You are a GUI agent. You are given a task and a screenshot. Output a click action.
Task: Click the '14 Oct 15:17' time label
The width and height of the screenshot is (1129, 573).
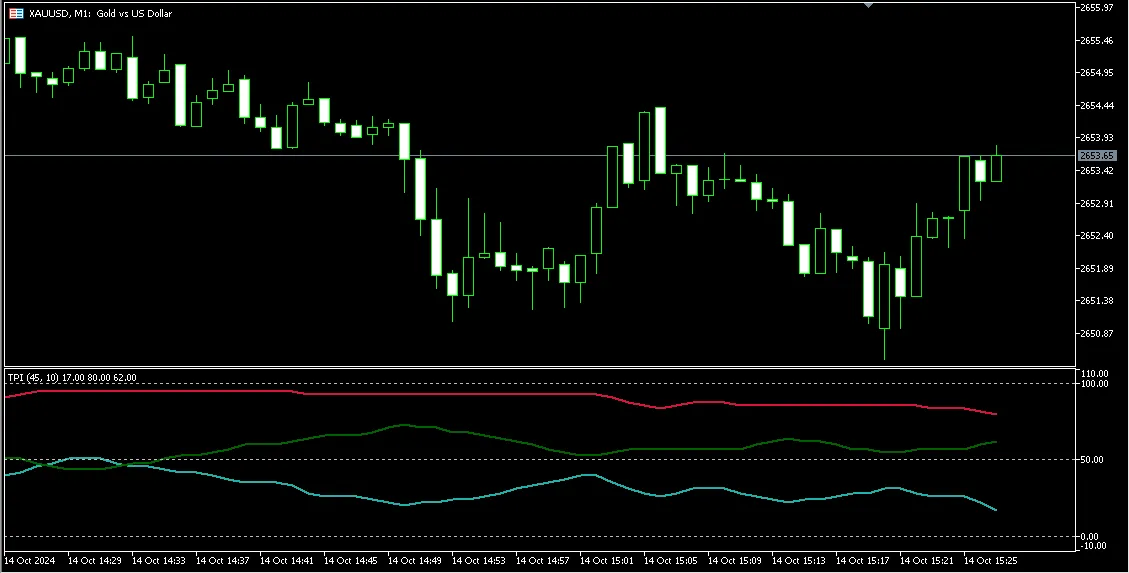coord(863,560)
